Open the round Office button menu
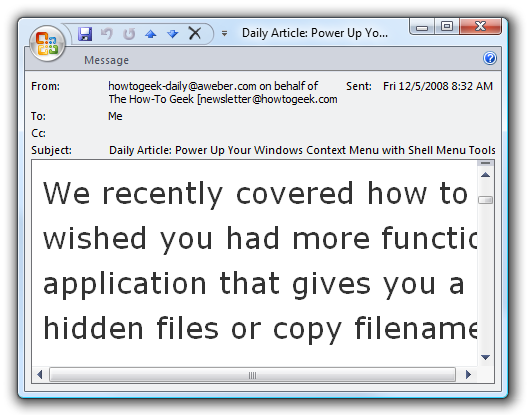Viewport: 529px width, 415px height. click(x=47, y=44)
